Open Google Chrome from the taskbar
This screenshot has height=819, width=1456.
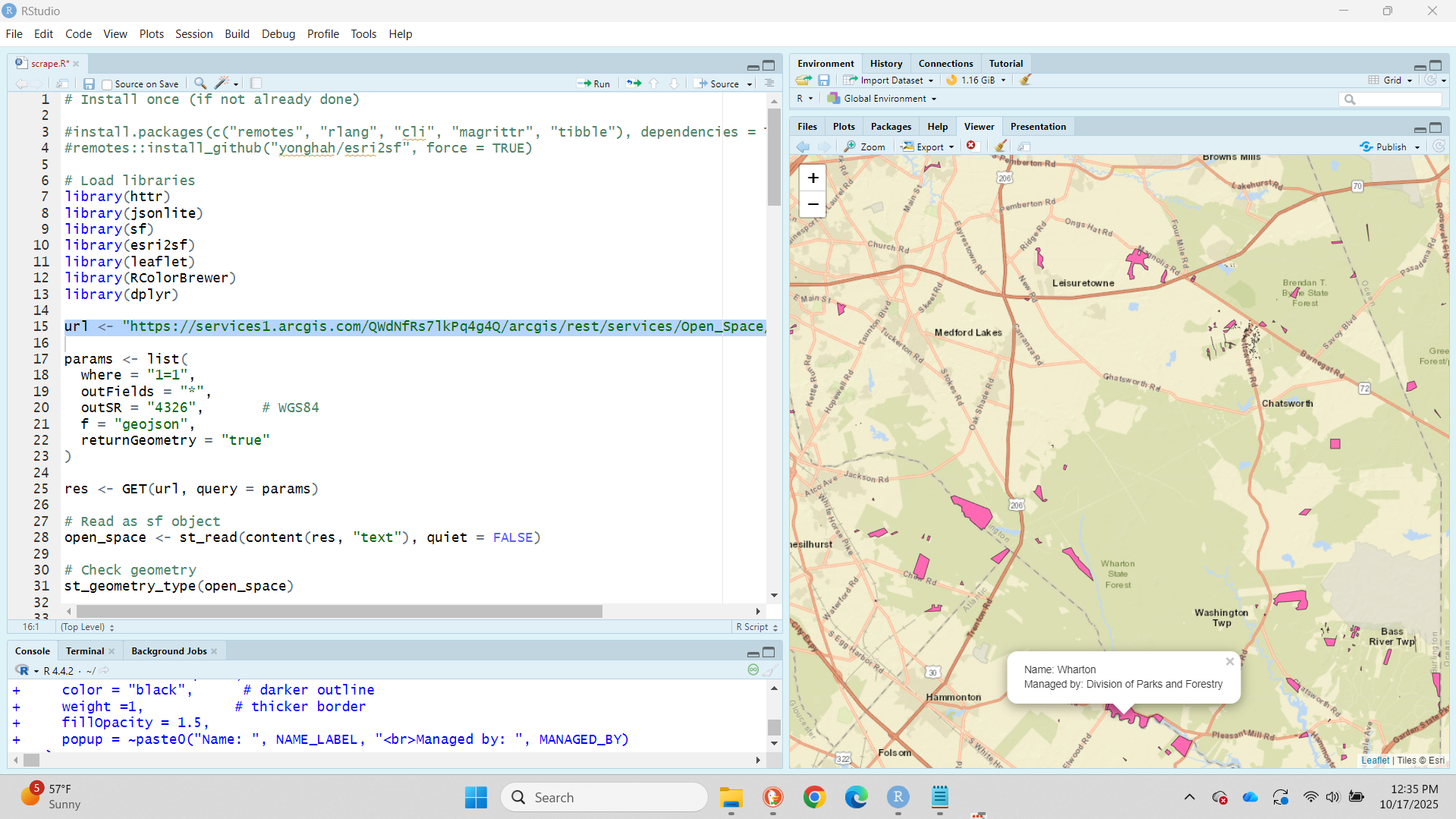tap(814, 797)
